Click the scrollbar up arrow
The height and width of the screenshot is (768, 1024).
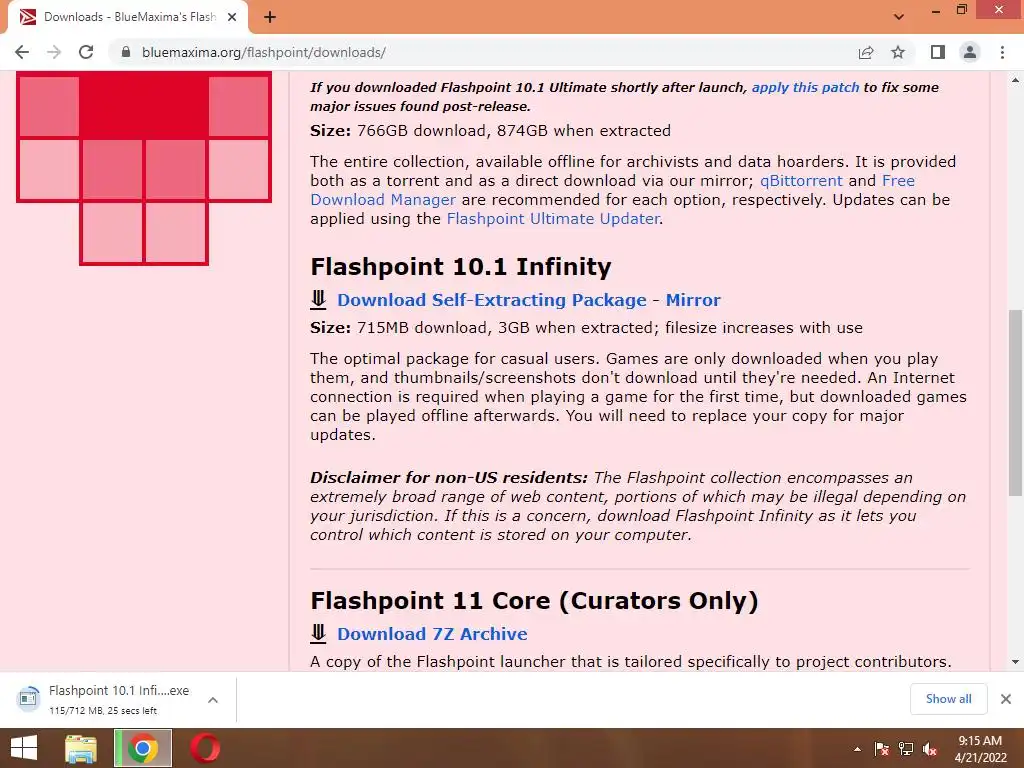[x=1015, y=80]
